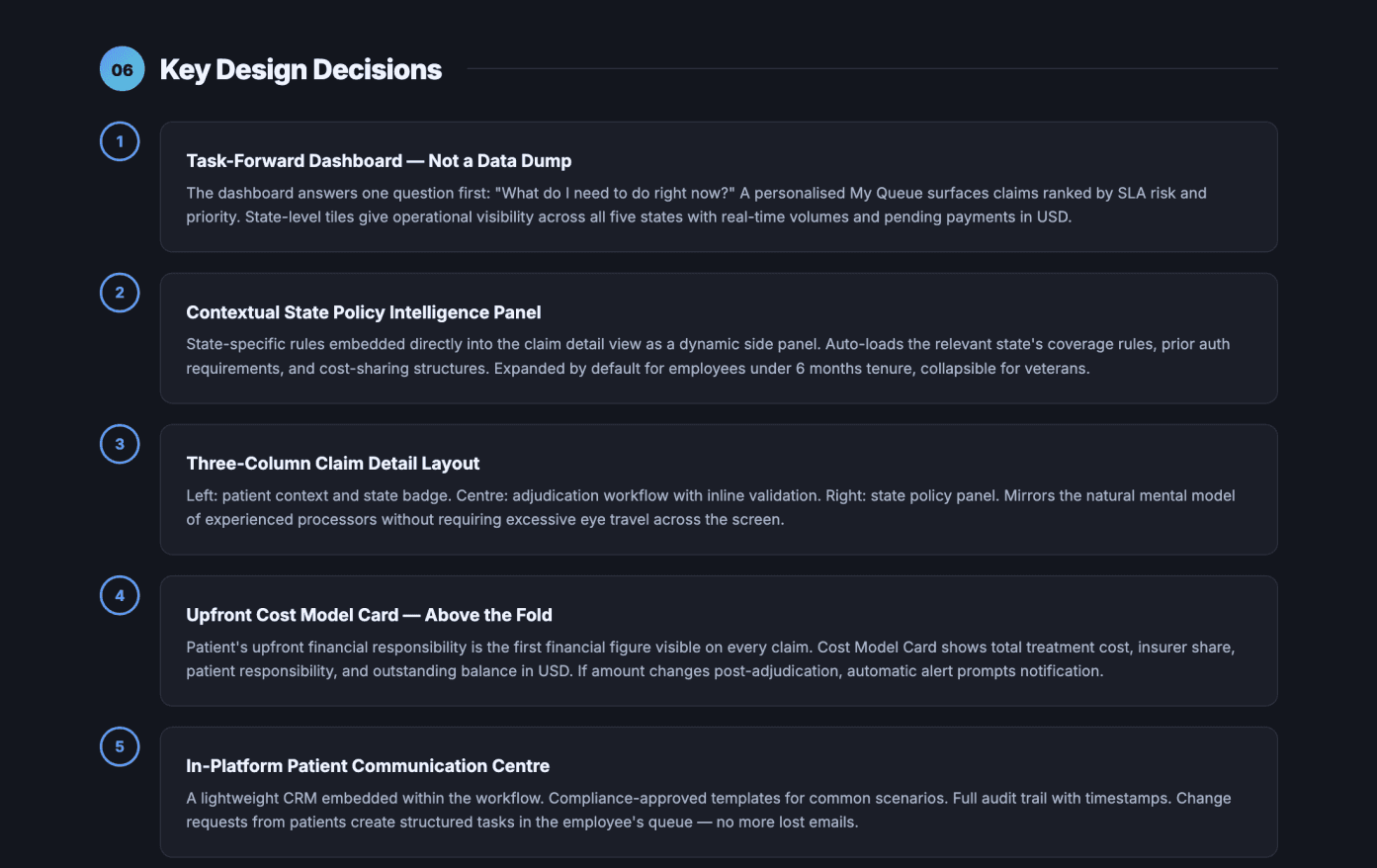Click the paragraph about lightweight CRM

[709, 810]
